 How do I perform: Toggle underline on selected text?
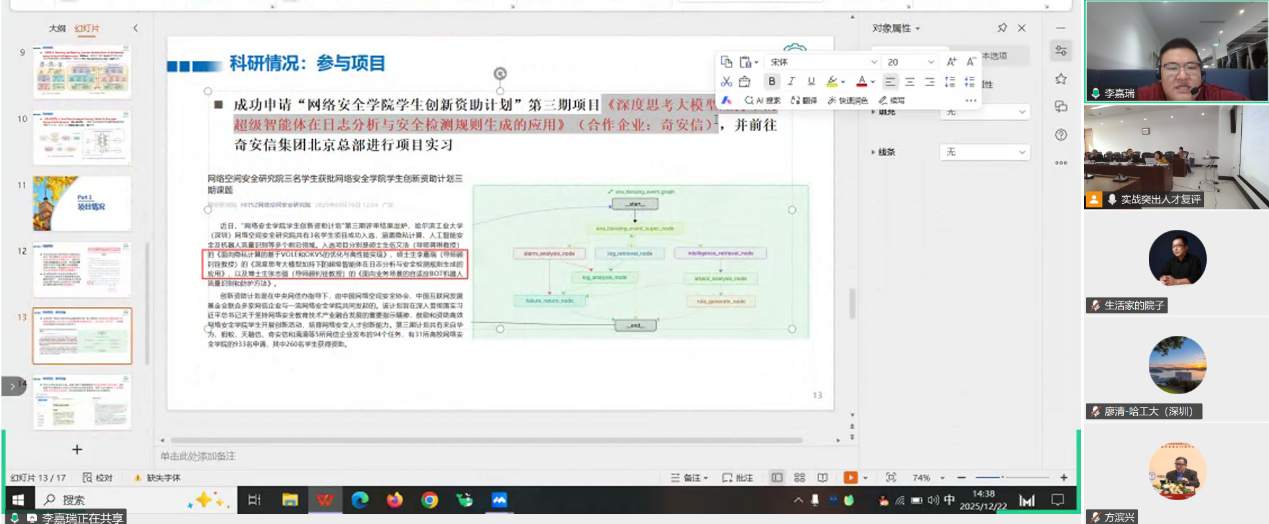pyautogui.click(x=810, y=81)
